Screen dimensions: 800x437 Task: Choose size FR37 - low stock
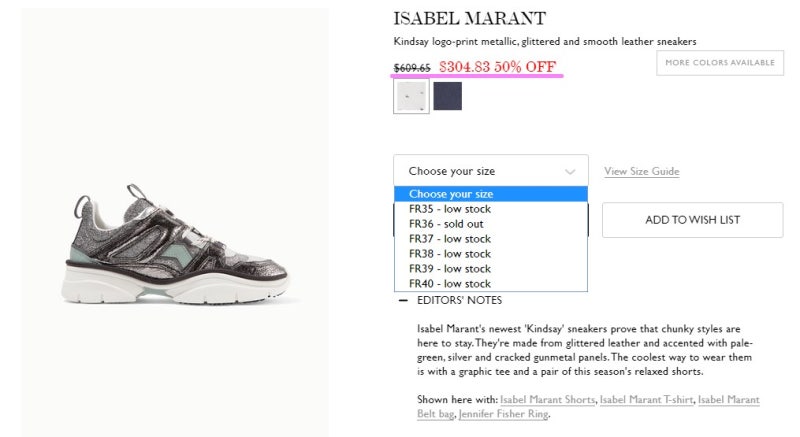(x=491, y=239)
